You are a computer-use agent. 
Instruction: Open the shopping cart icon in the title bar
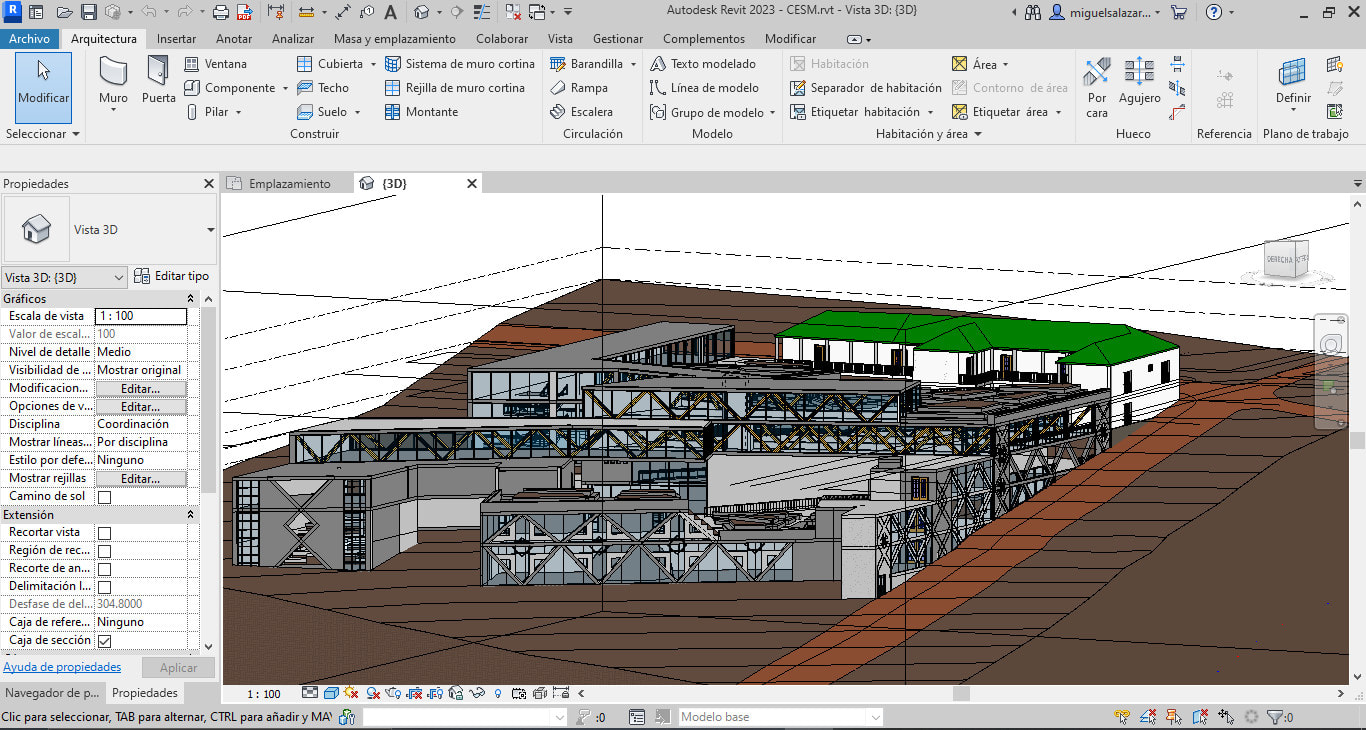point(1179,13)
